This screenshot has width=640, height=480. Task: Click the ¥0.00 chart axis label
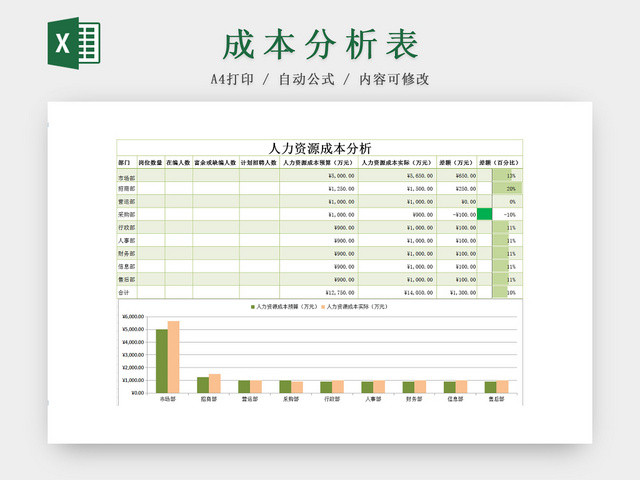(138, 393)
